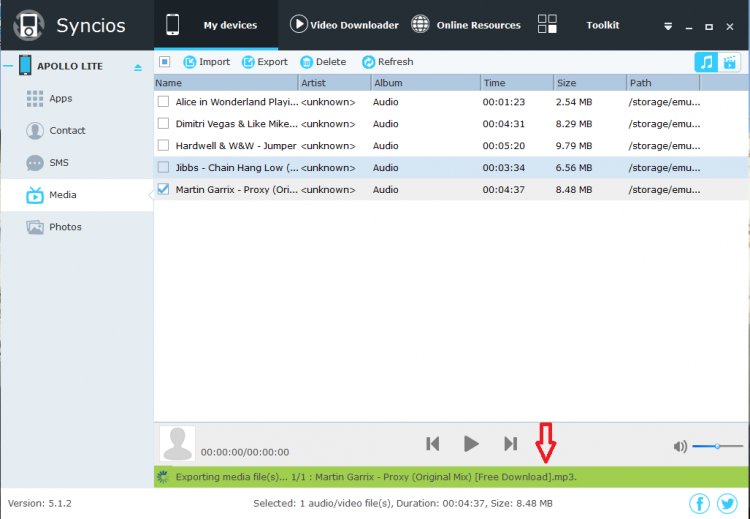750x519 pixels.
Task: Switch to the Online Resources tab
Action: (x=466, y=25)
